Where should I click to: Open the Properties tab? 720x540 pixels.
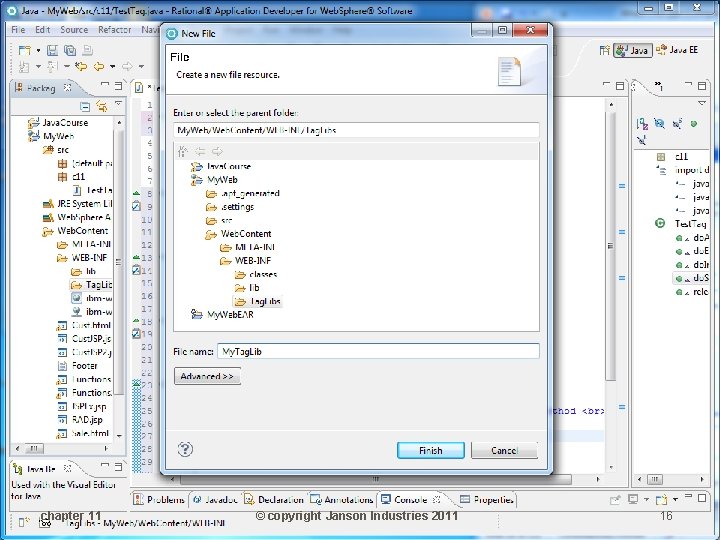(x=487, y=499)
